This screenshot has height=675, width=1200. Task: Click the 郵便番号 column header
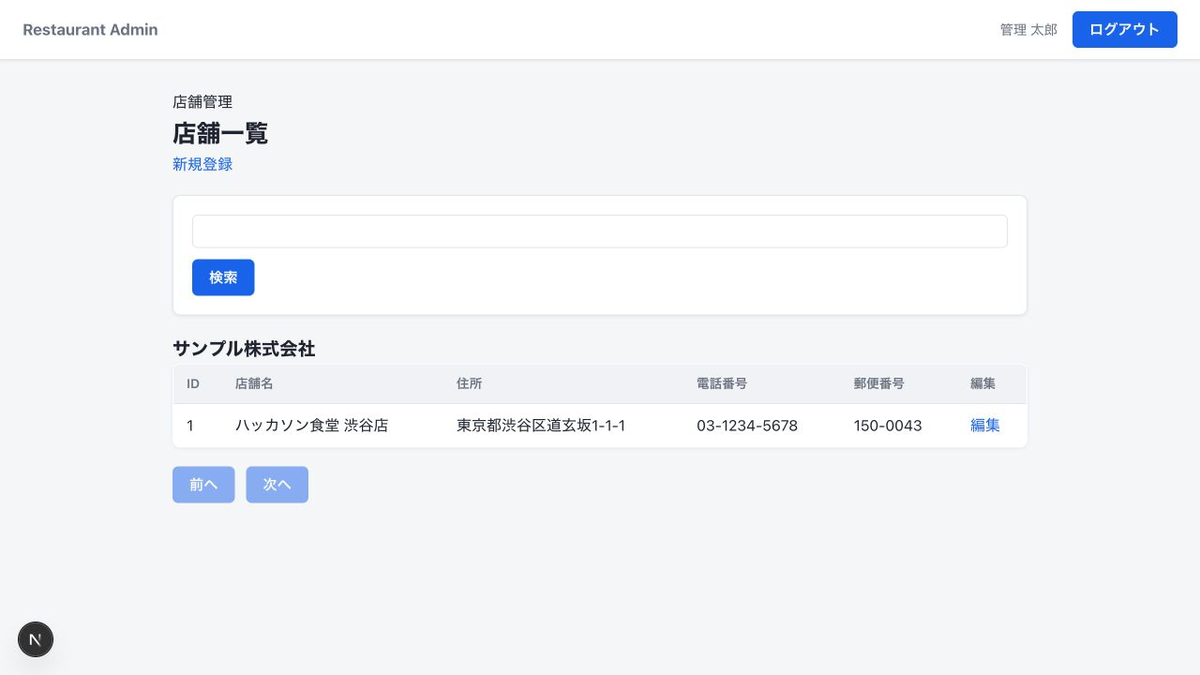pyautogui.click(x=879, y=383)
